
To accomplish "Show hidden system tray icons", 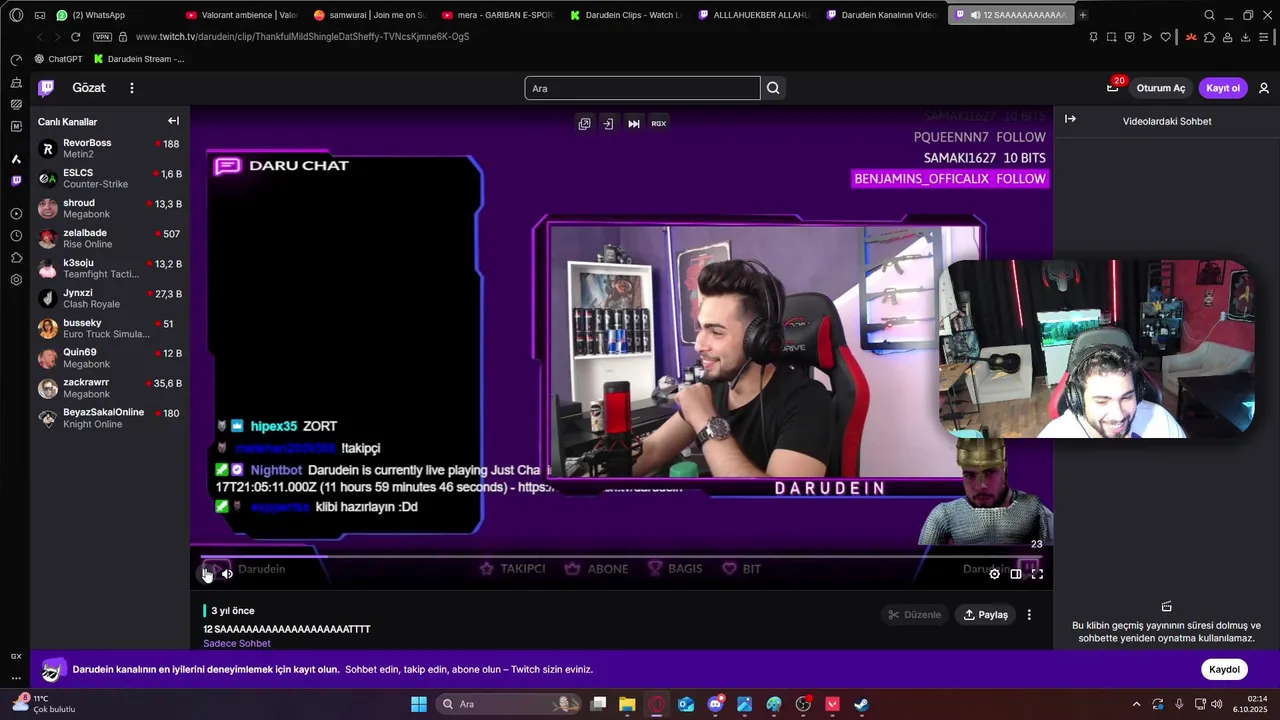I will [x=1136, y=704].
